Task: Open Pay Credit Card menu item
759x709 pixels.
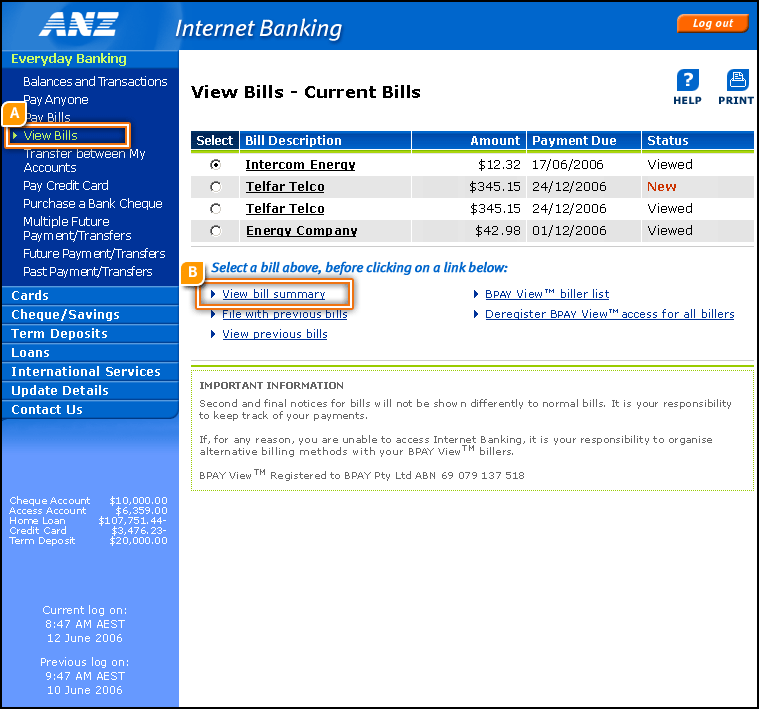Action: pyautogui.click(x=66, y=186)
